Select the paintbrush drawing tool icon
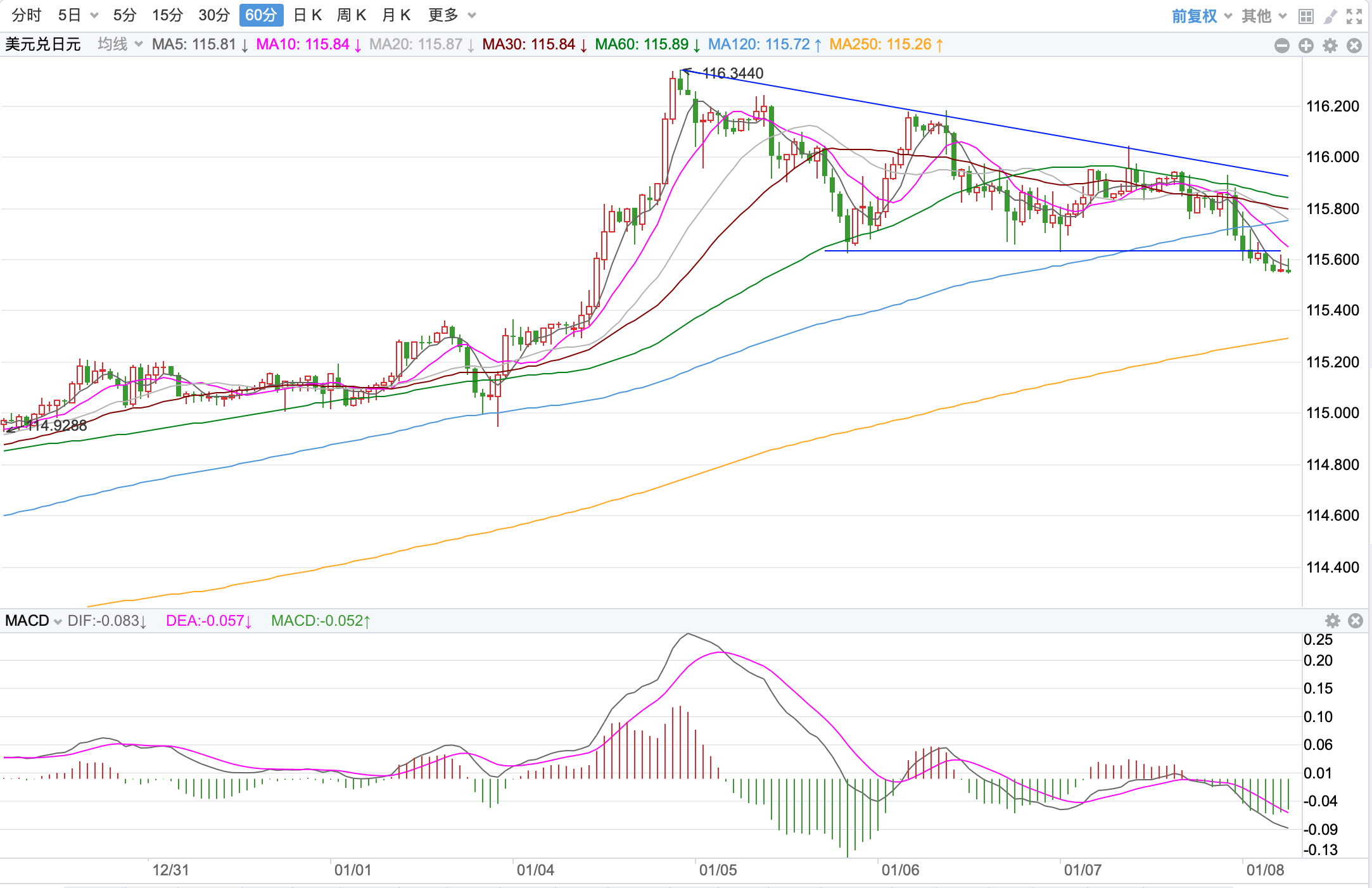1372x888 pixels. pos(1330,16)
